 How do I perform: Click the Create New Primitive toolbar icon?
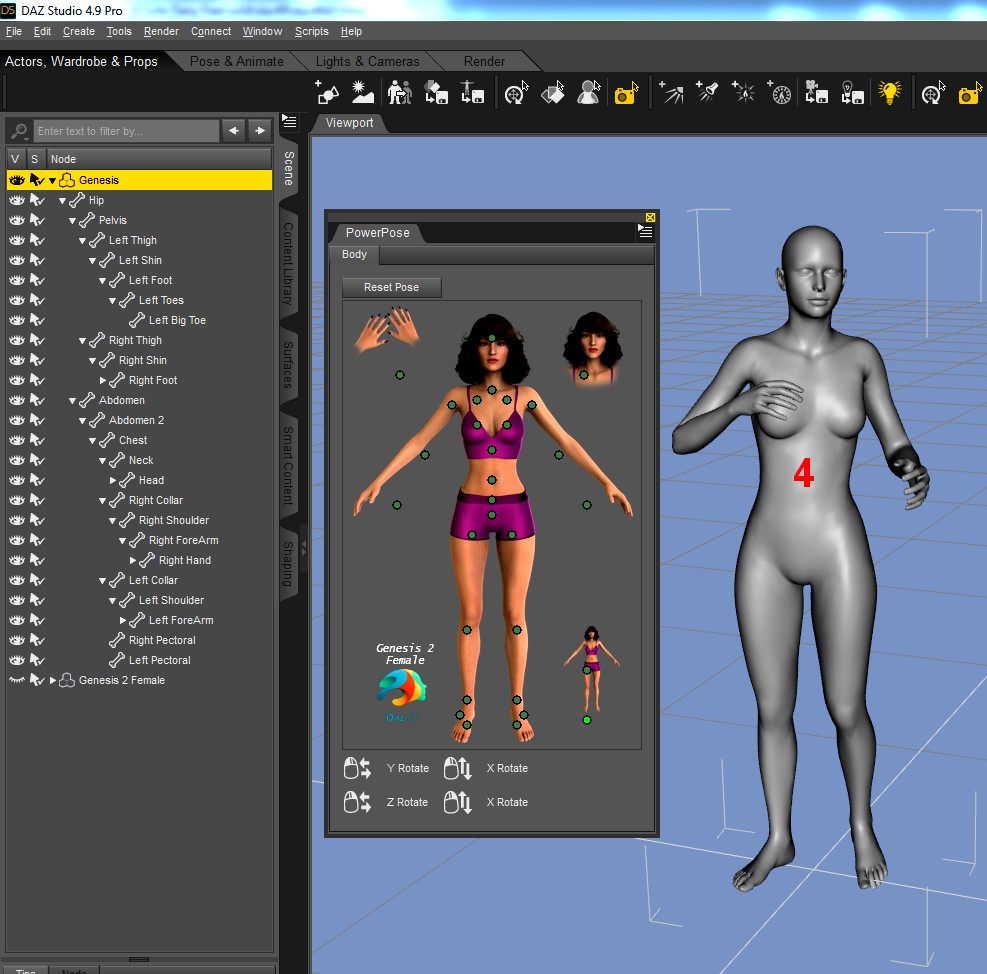point(327,93)
